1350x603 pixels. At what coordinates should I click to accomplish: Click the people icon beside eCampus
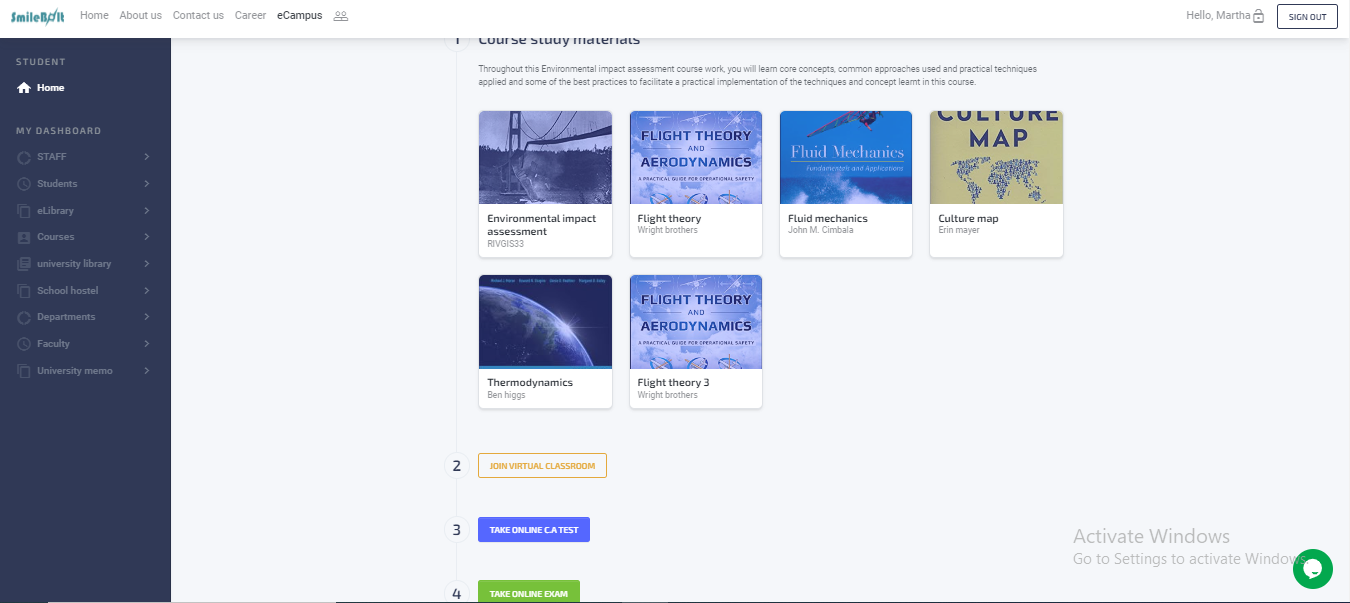341,16
